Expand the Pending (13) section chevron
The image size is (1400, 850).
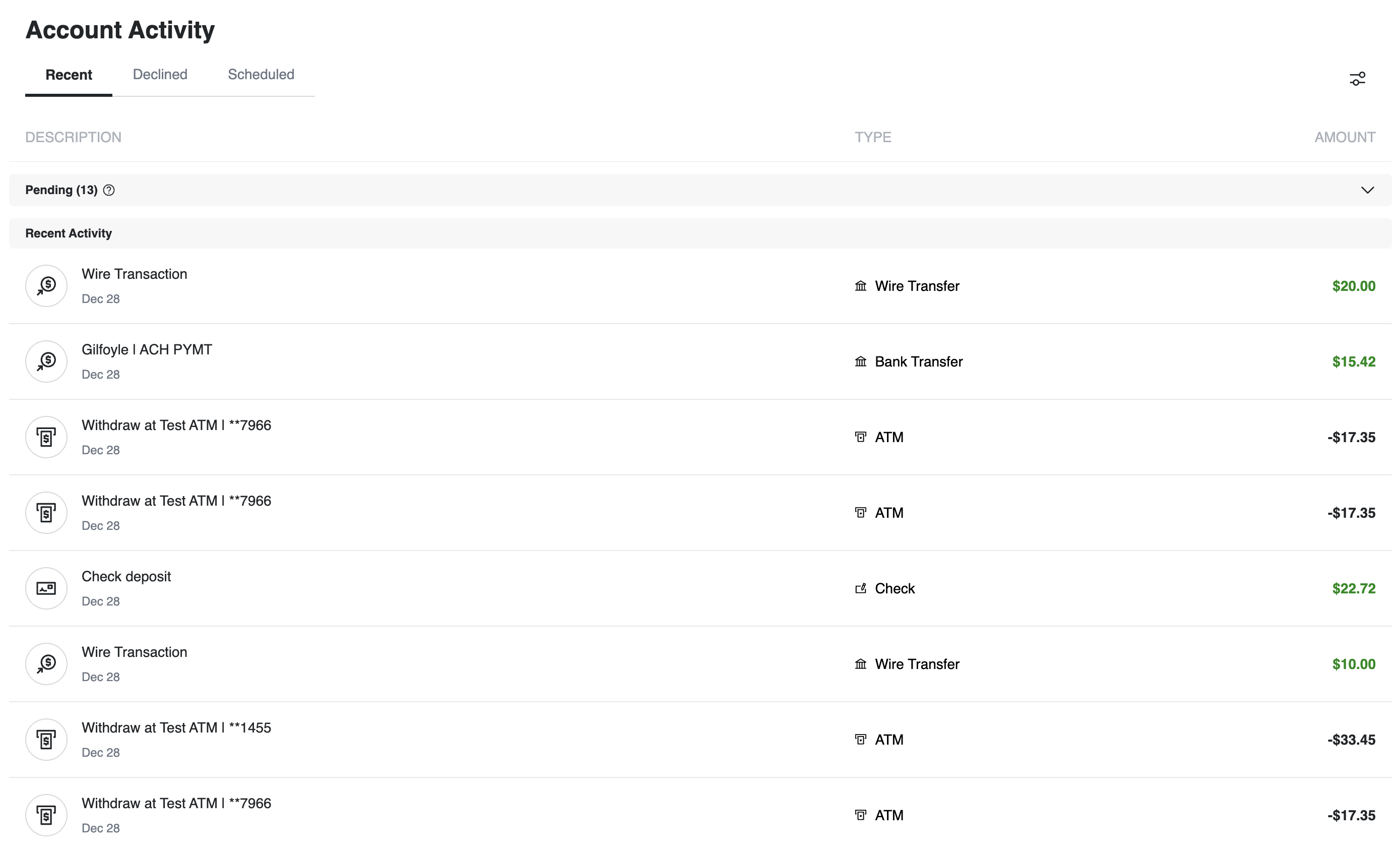[x=1367, y=190]
